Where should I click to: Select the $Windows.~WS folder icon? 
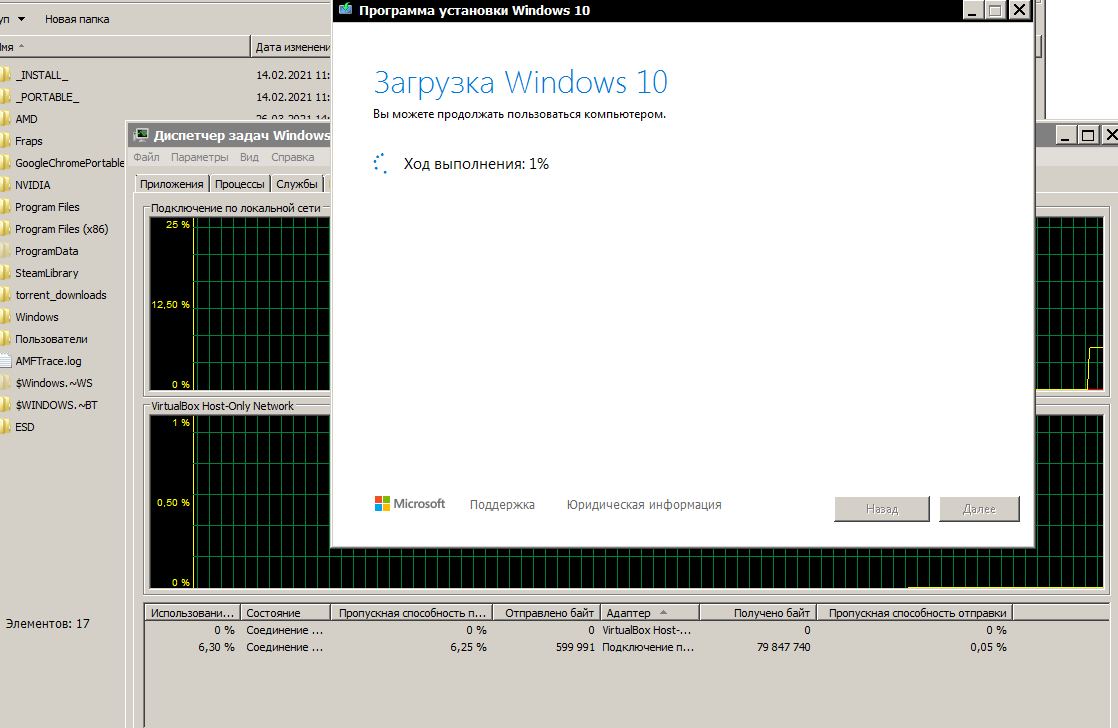point(5,384)
